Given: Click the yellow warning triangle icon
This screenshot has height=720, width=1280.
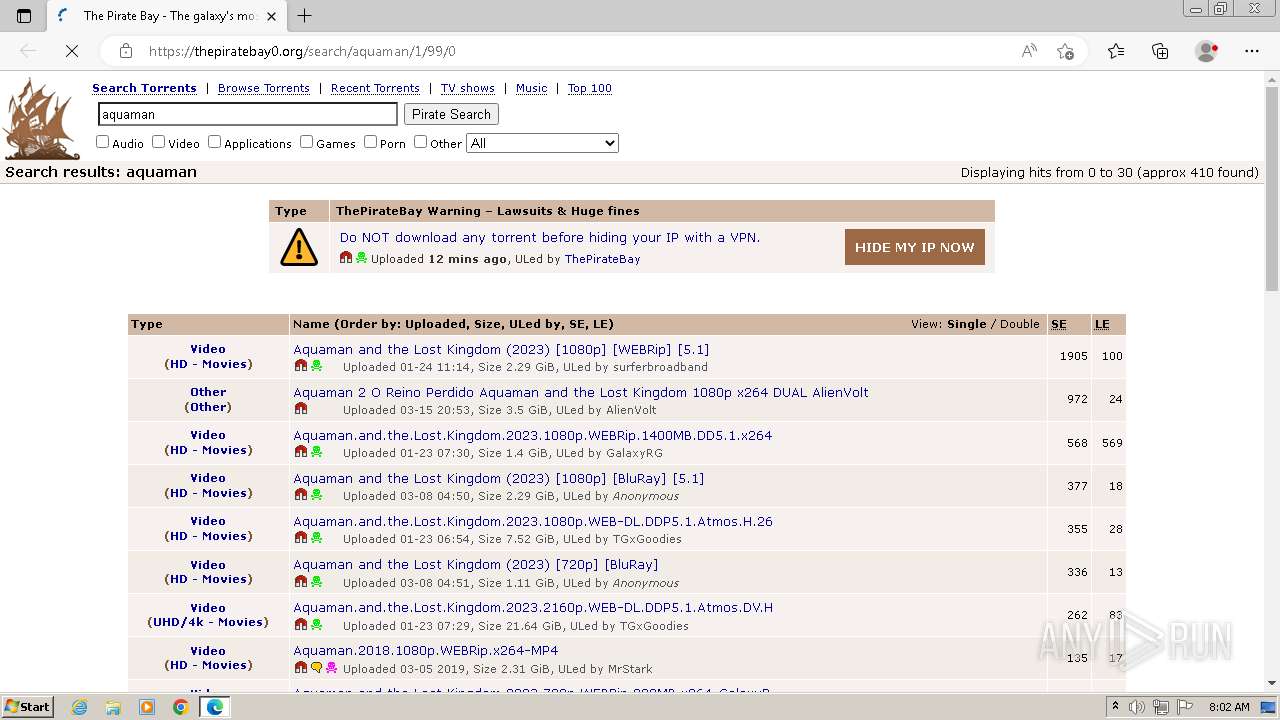Looking at the screenshot, I should click(299, 247).
